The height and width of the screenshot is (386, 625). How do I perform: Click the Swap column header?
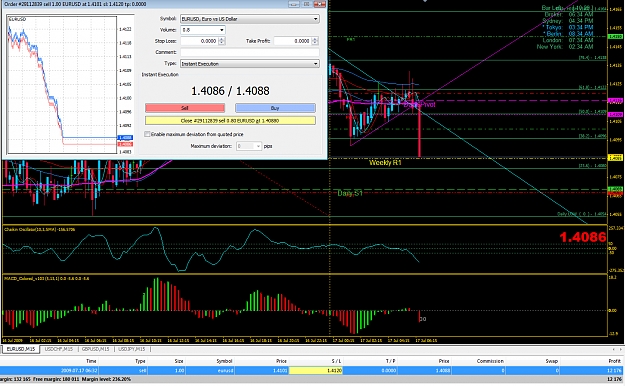pos(551,361)
